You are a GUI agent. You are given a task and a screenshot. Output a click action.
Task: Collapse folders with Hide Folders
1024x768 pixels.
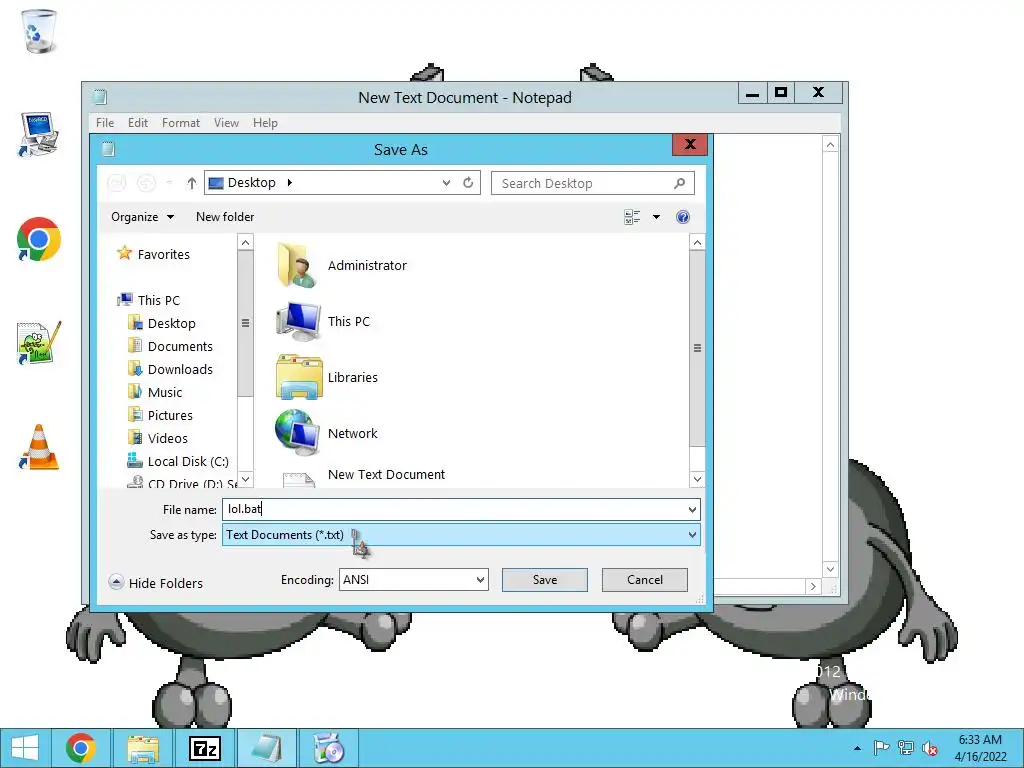click(155, 583)
